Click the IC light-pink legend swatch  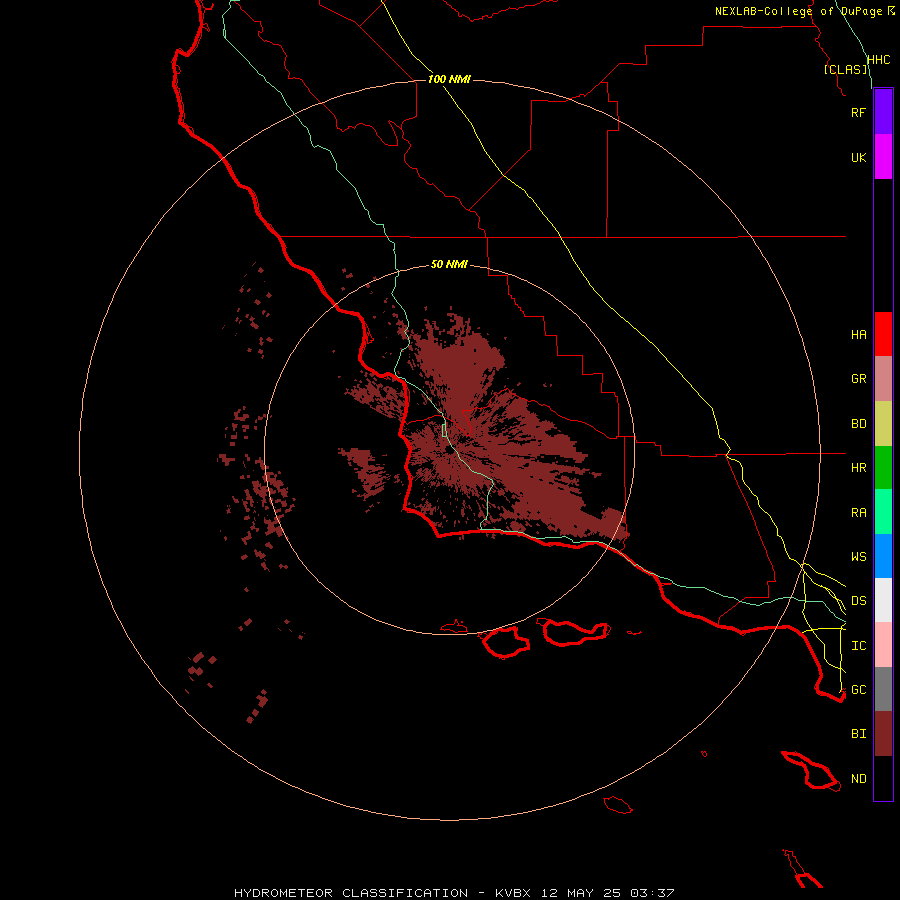[883, 645]
